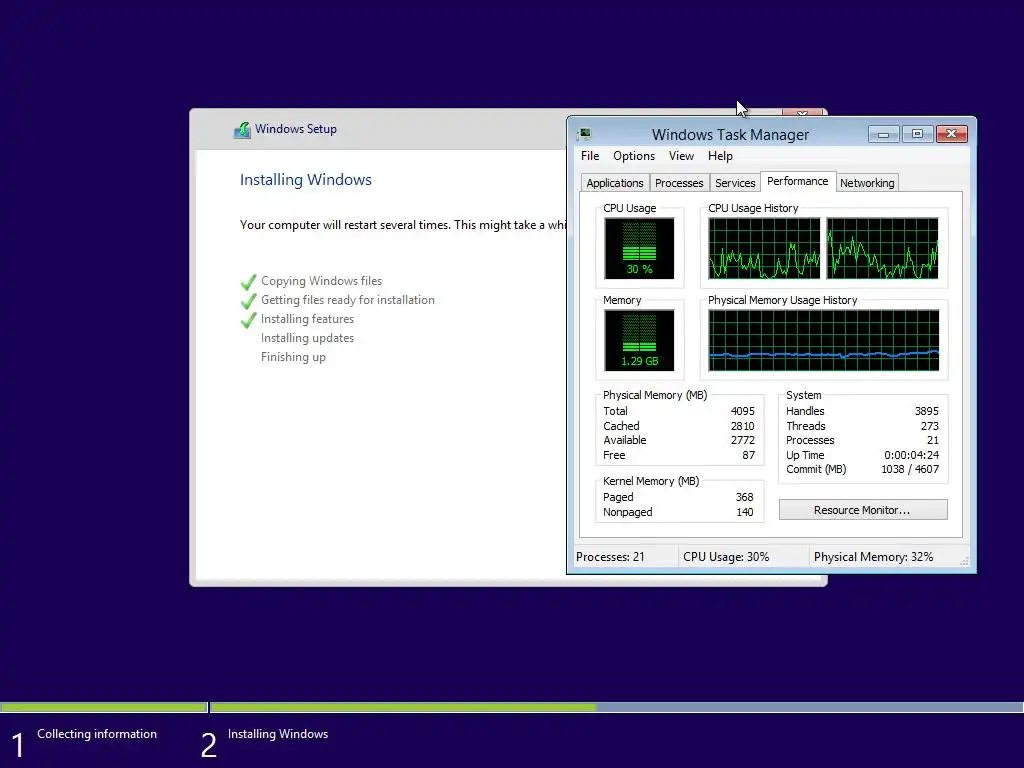Viewport: 1024px width, 768px height.
Task: Click the checkmark beside Copying Windows files
Action: tap(248, 281)
